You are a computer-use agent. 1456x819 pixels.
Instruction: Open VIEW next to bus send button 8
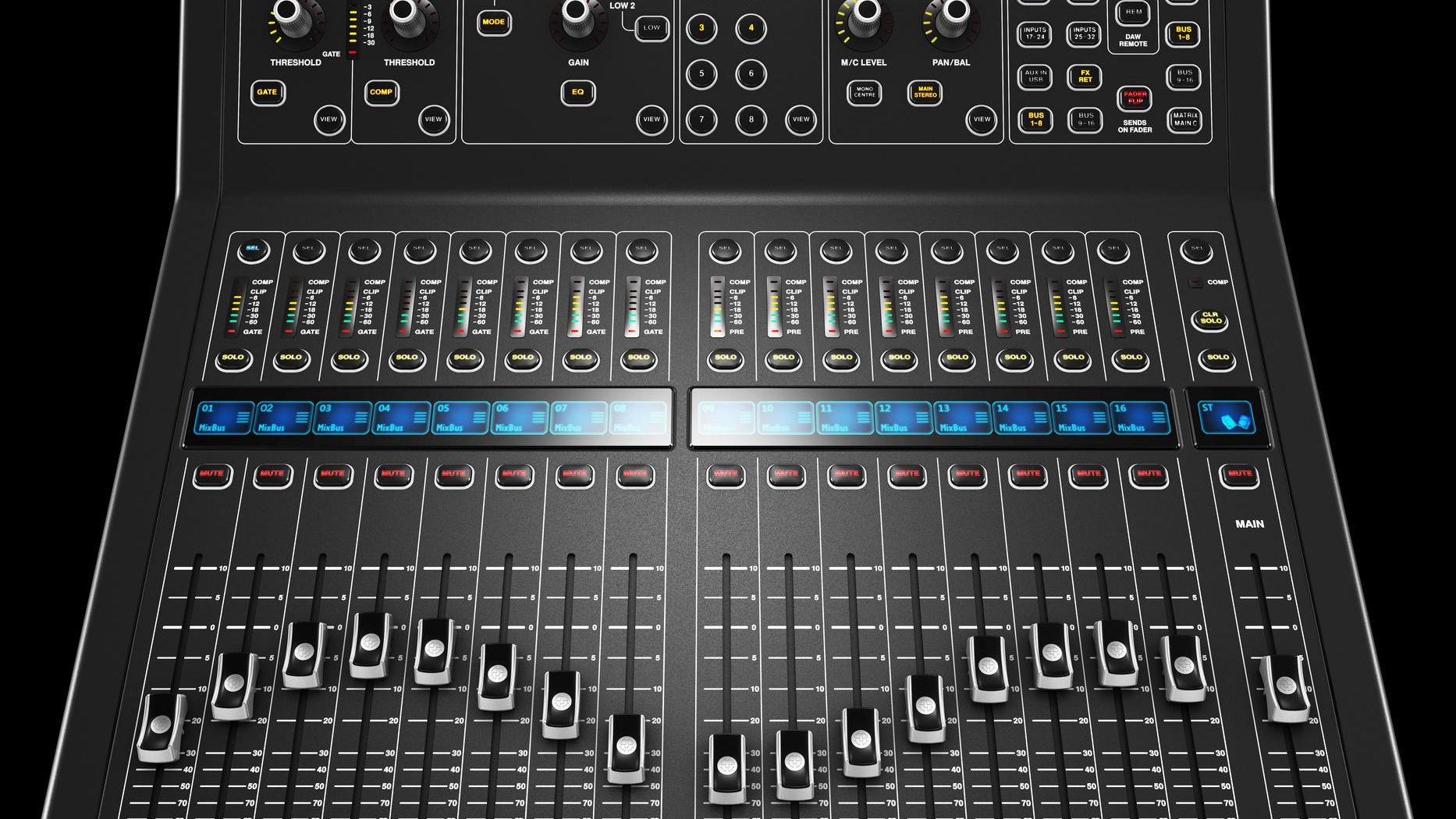point(801,119)
